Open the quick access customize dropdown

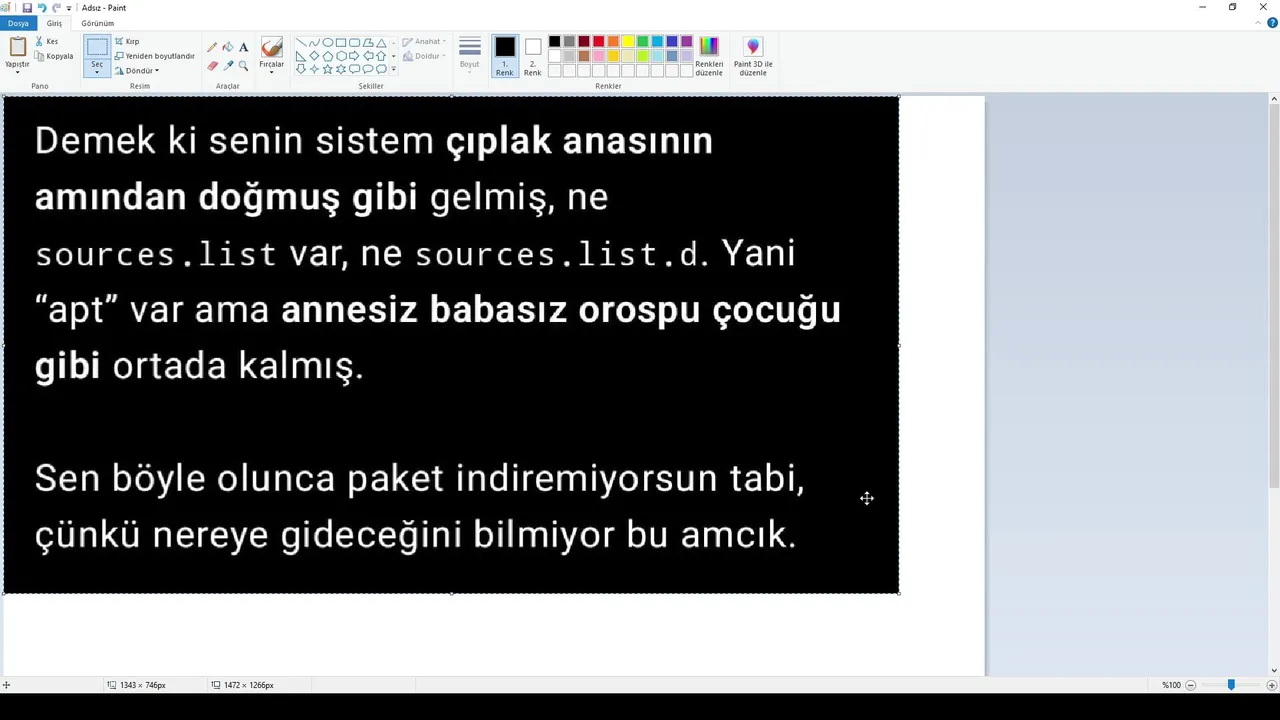[x=69, y=8]
